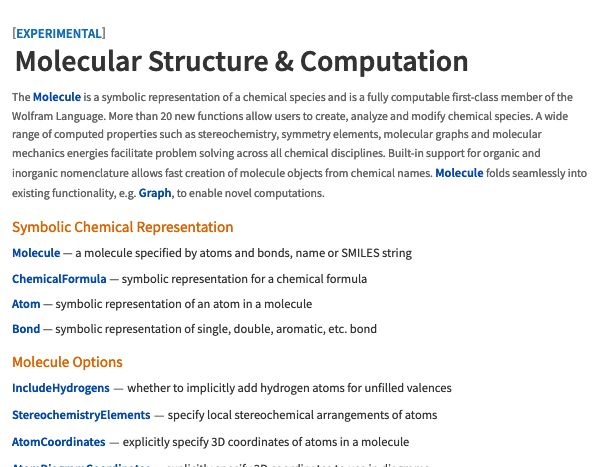Image resolution: width=600 pixels, height=467 pixels.
Task: Click the ChemicalFormula description text
Action: (x=244, y=279)
